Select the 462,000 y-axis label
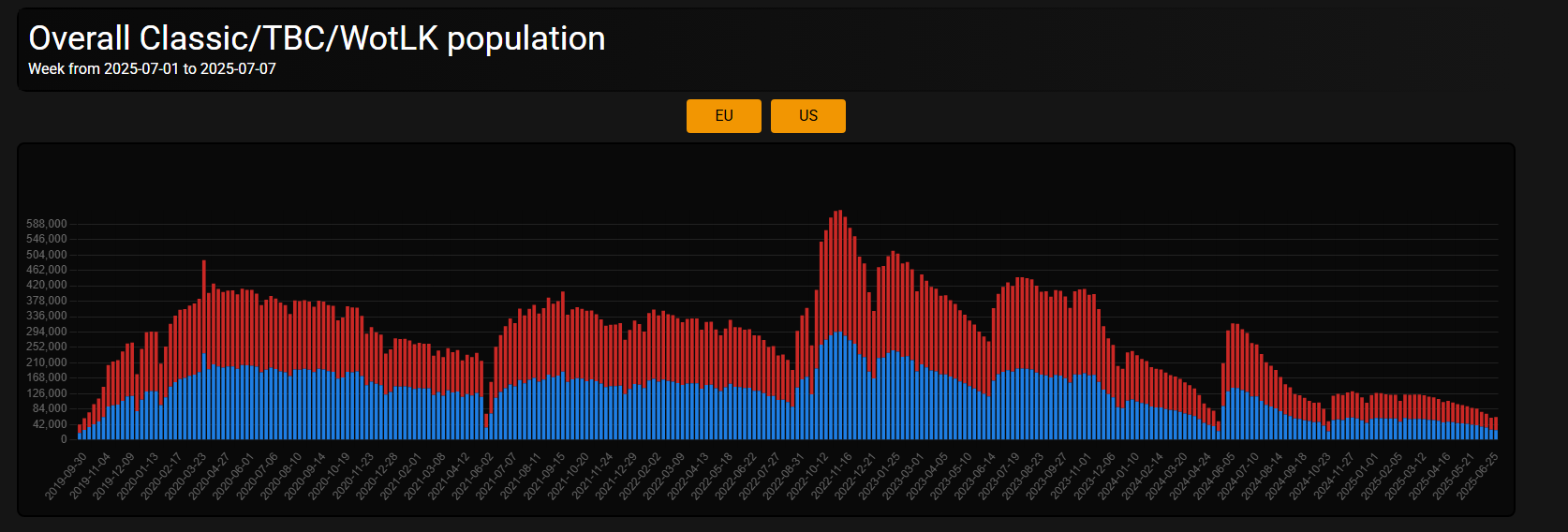 47,270
